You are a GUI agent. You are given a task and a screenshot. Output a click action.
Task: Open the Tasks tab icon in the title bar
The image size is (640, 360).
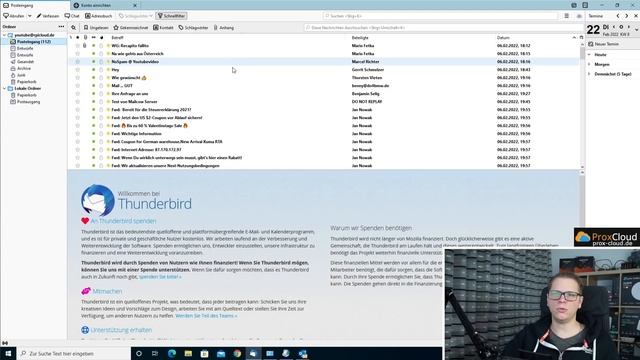coord(585,5)
